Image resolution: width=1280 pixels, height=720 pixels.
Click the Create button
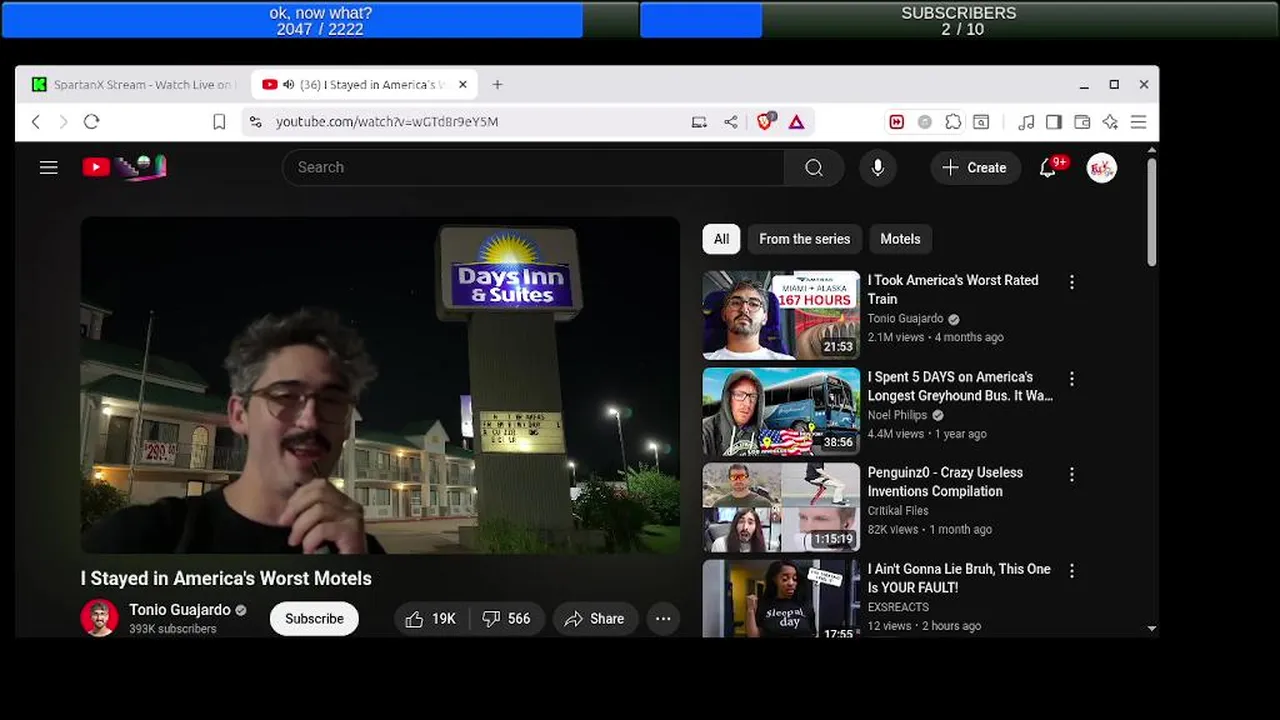[975, 167]
